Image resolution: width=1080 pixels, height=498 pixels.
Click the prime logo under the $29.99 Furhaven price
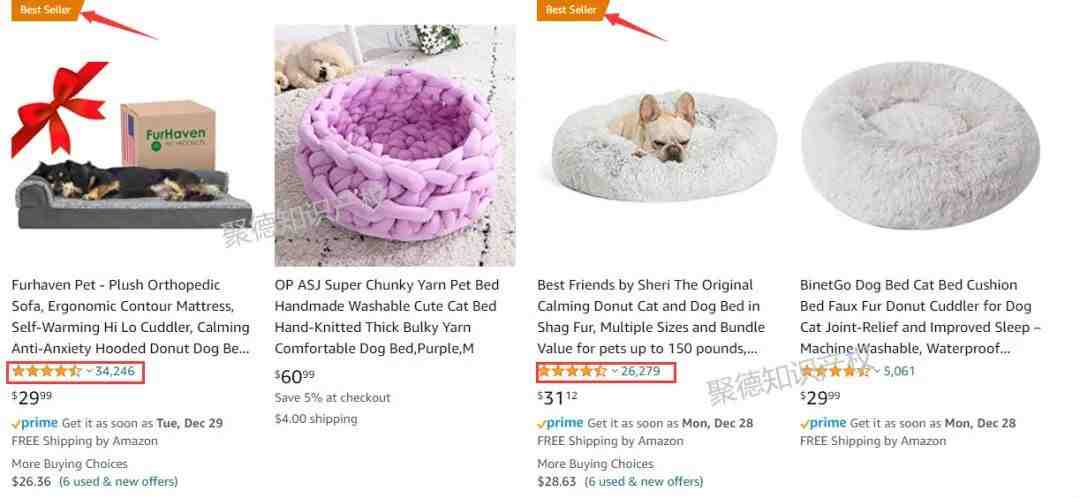[x=35, y=423]
